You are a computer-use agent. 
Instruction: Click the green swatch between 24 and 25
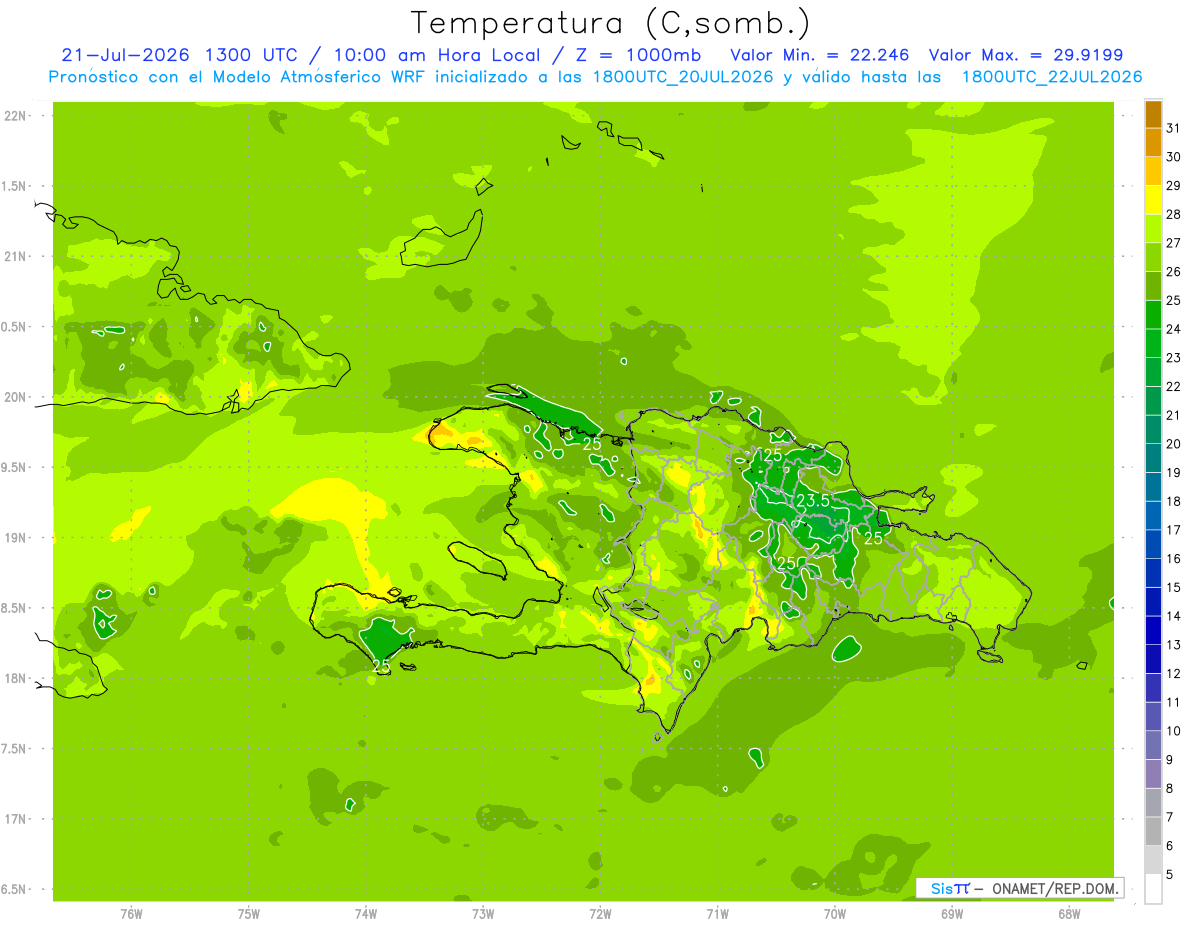(x=1153, y=315)
